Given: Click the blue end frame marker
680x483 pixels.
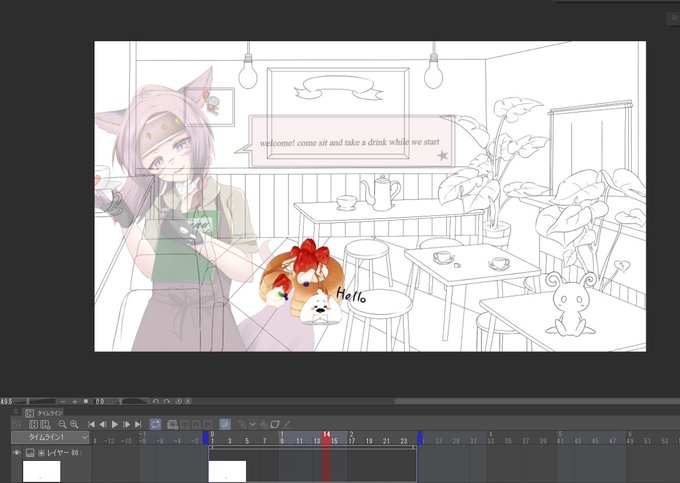Looking at the screenshot, I should [420, 437].
